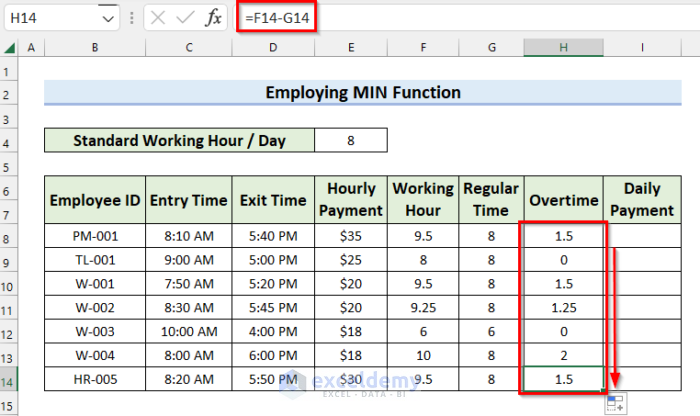
Task: Select employee cell W-002
Action: click(x=95, y=308)
